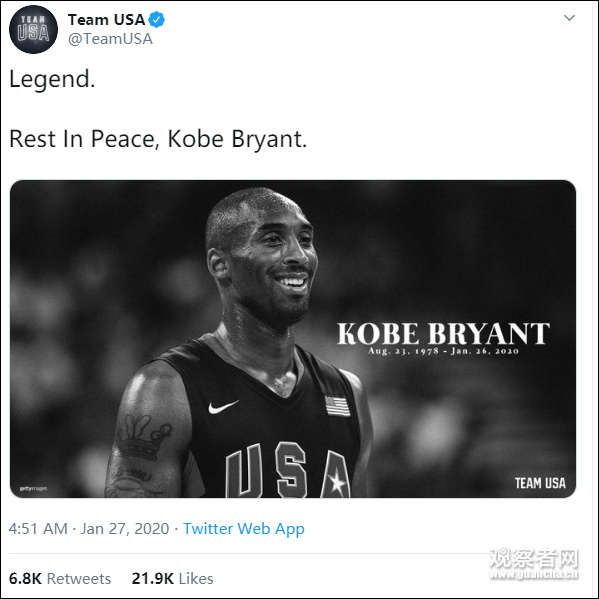View the 6.8K Retweets list
Screen dimensions: 599x599
point(60,578)
